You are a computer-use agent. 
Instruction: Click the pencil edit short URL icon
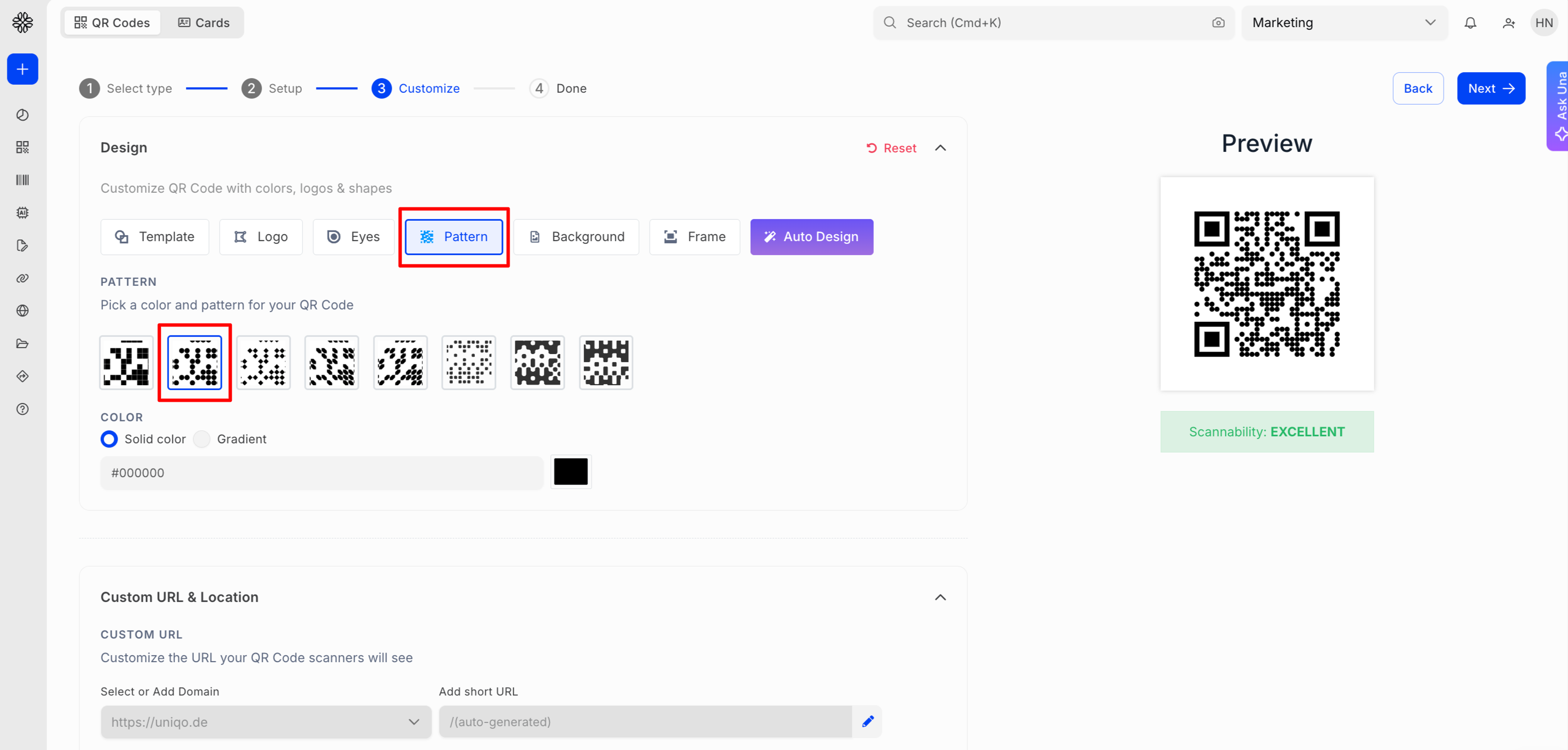868,721
